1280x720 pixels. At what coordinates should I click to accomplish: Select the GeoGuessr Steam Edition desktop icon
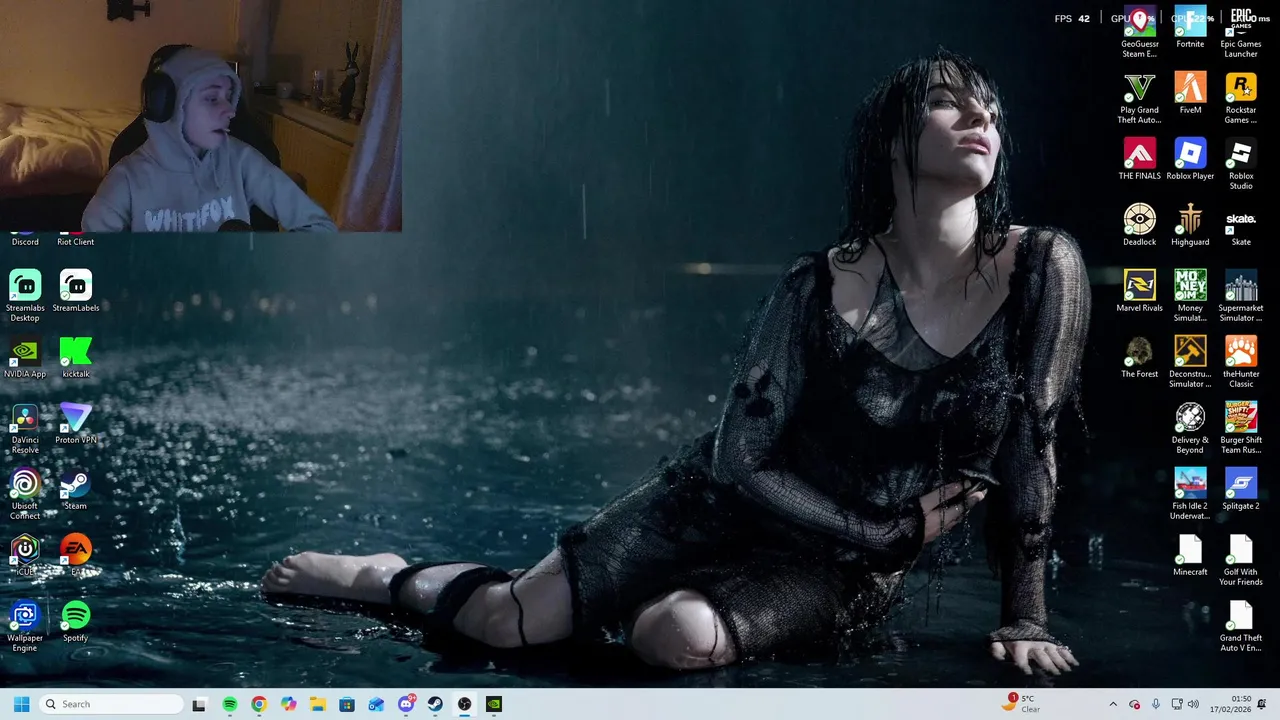coord(1140,32)
